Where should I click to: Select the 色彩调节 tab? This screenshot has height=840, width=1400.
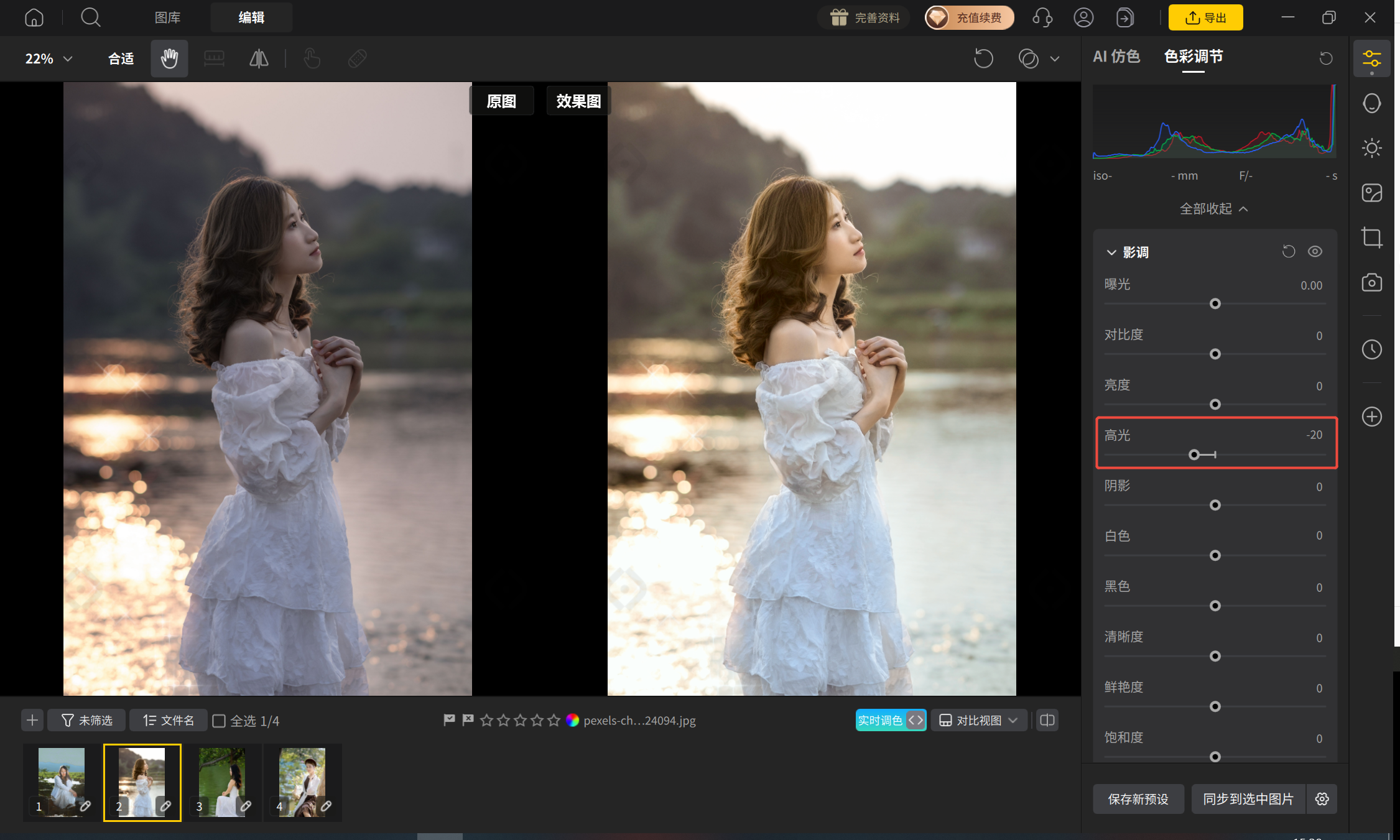1194,57
